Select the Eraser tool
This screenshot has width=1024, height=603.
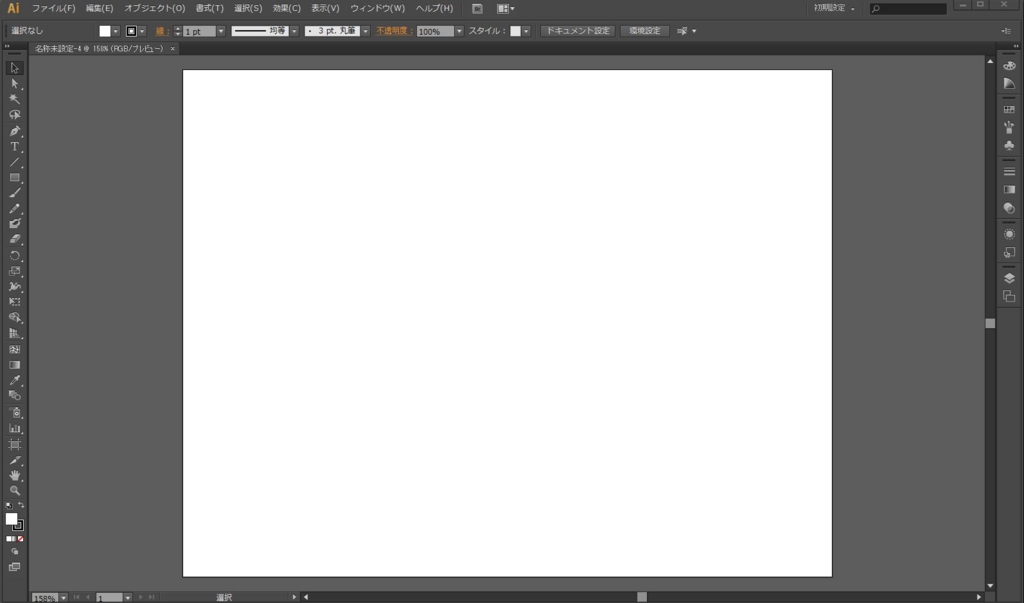14,239
